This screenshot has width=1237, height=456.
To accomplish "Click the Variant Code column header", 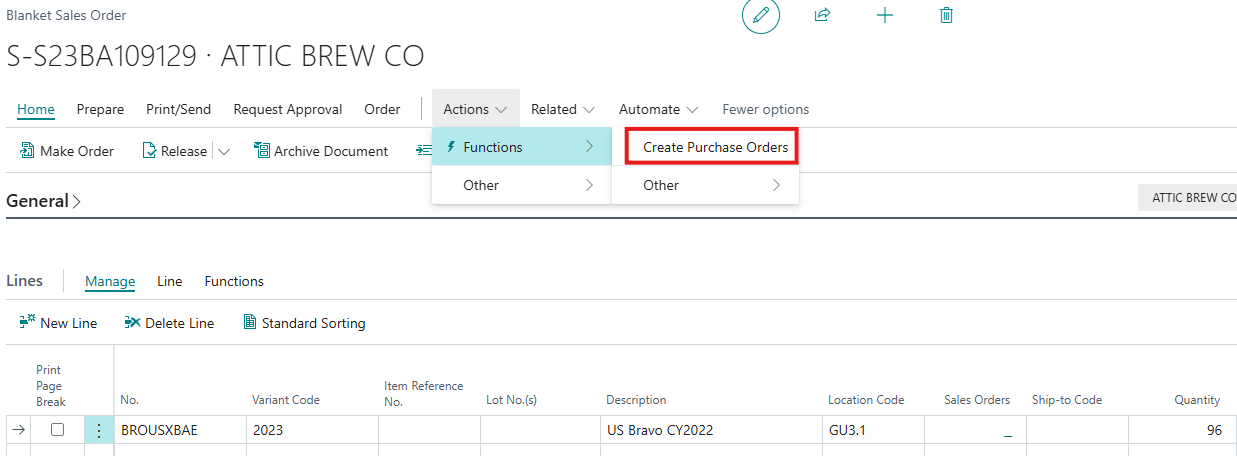I will click(x=286, y=400).
